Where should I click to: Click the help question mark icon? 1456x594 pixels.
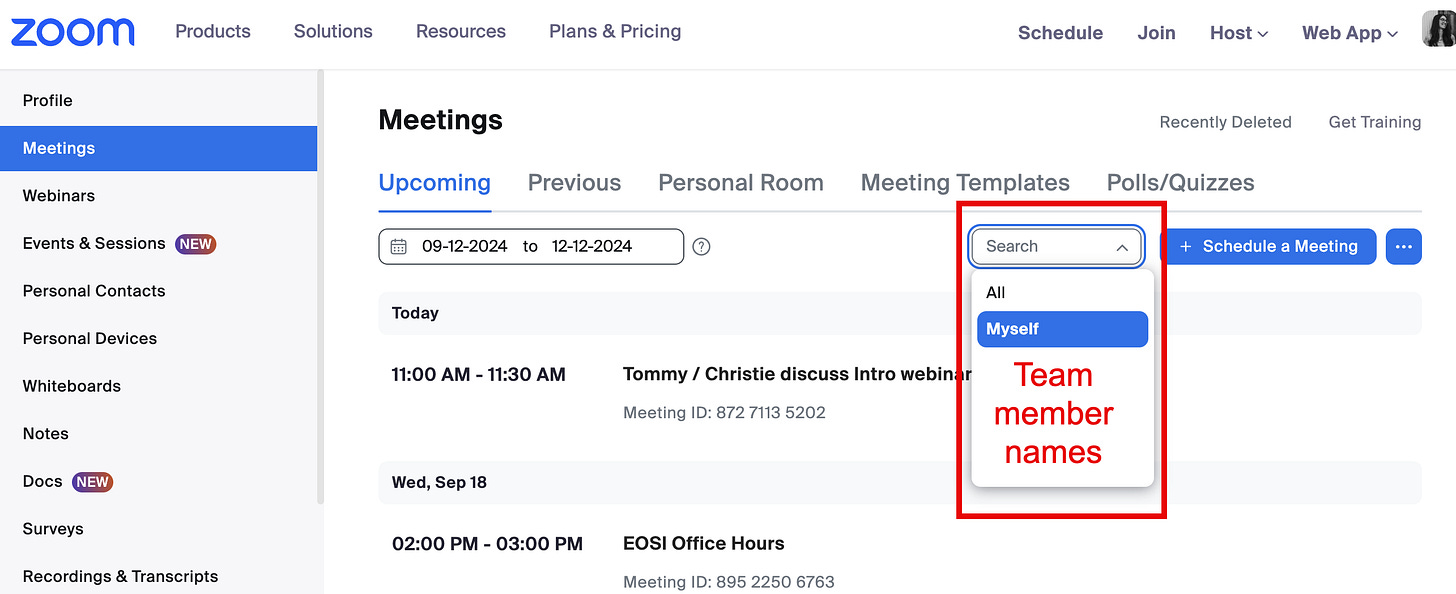(702, 246)
